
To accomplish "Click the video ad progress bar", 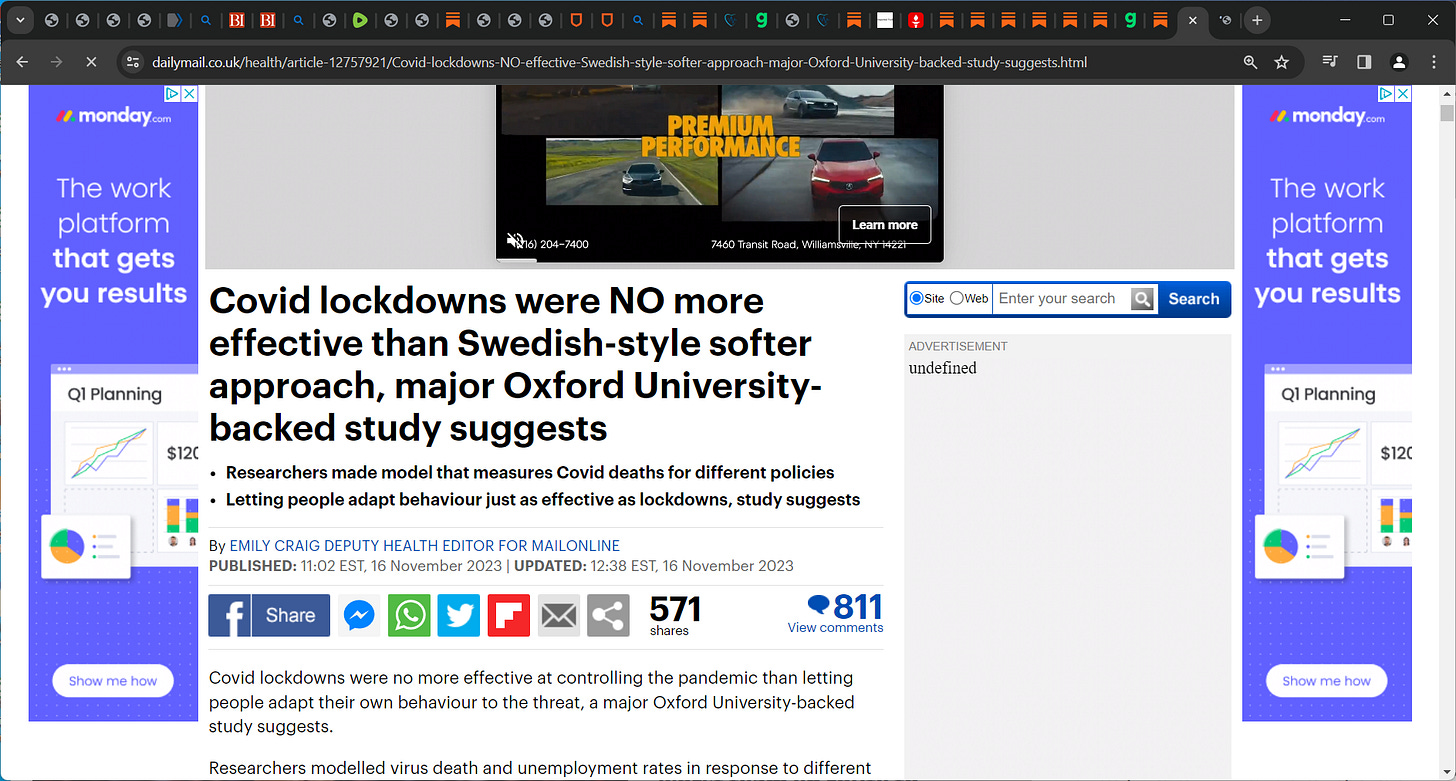I will [720, 260].
